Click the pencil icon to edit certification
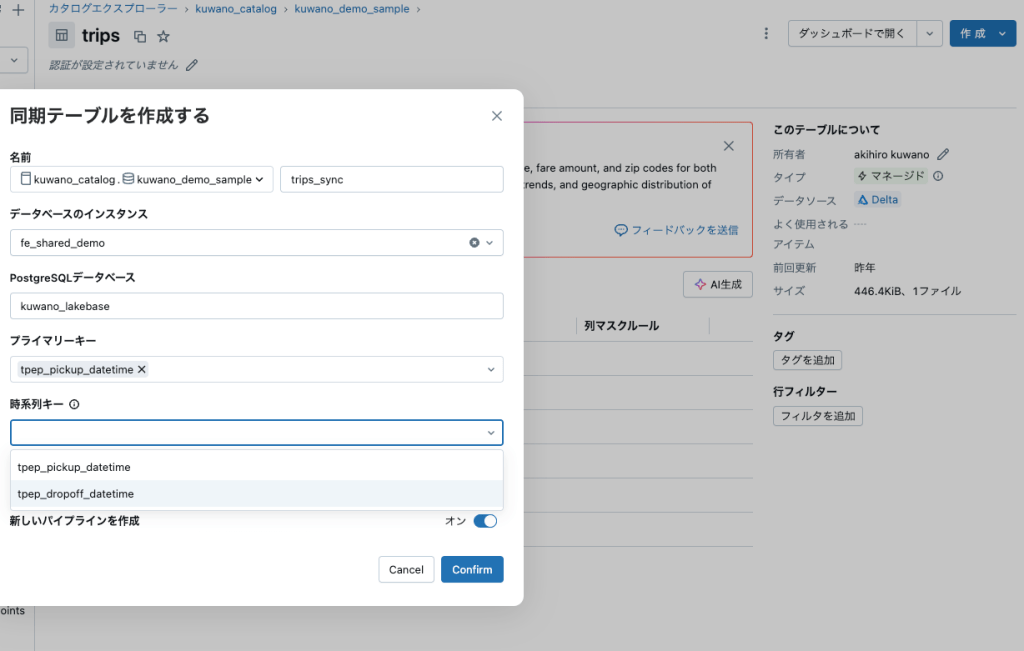Screen dimensions: 1024x651 192,65
